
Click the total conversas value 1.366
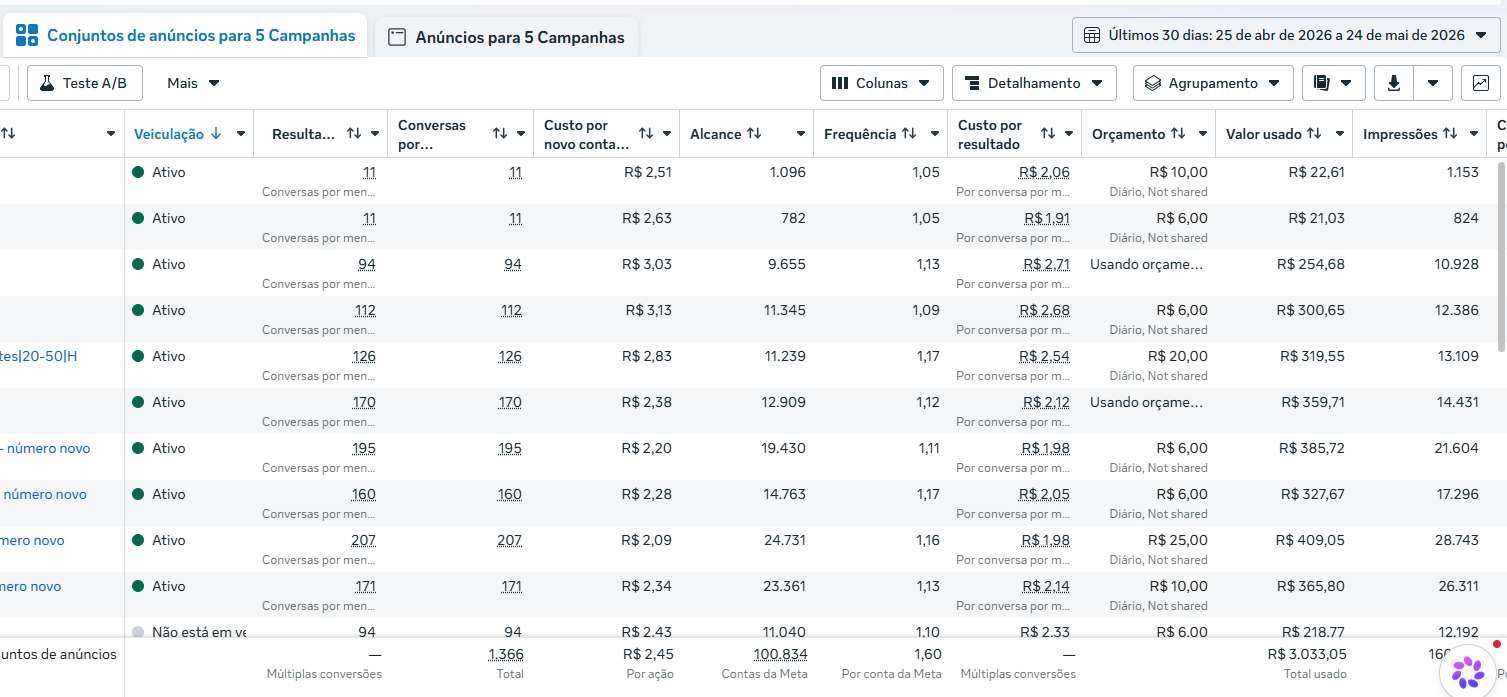point(506,654)
